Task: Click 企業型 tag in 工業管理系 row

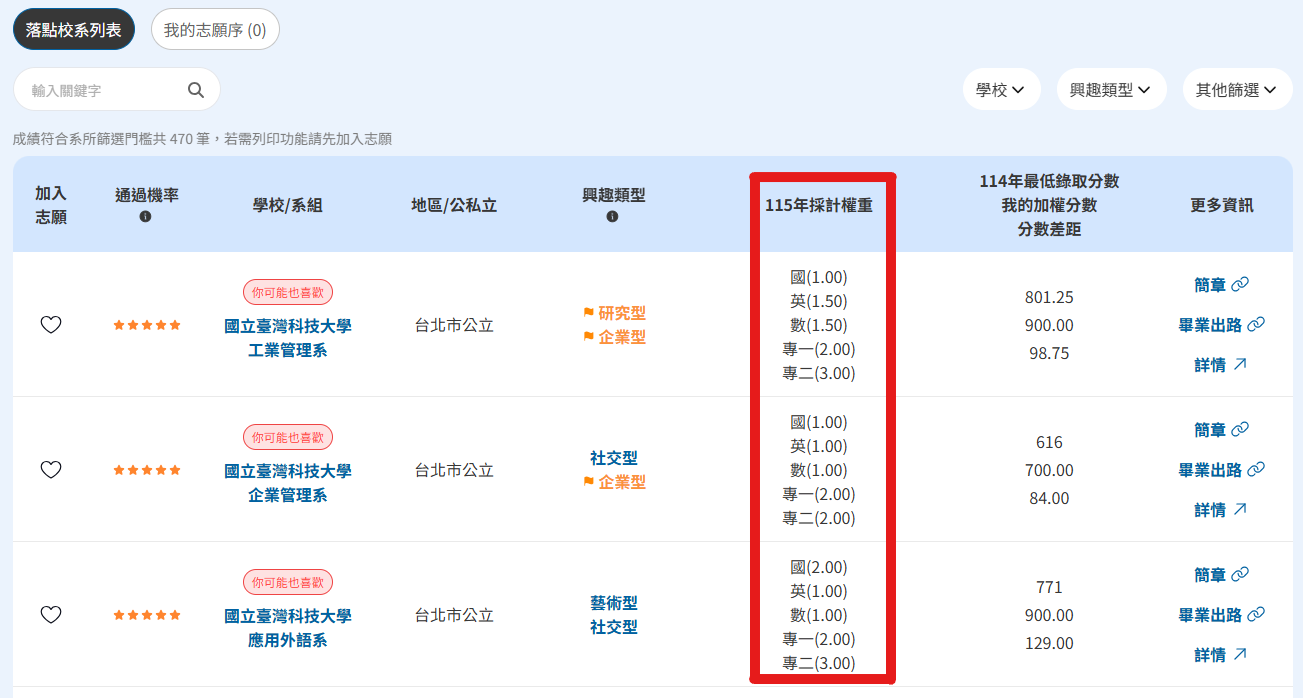Action: [614, 337]
